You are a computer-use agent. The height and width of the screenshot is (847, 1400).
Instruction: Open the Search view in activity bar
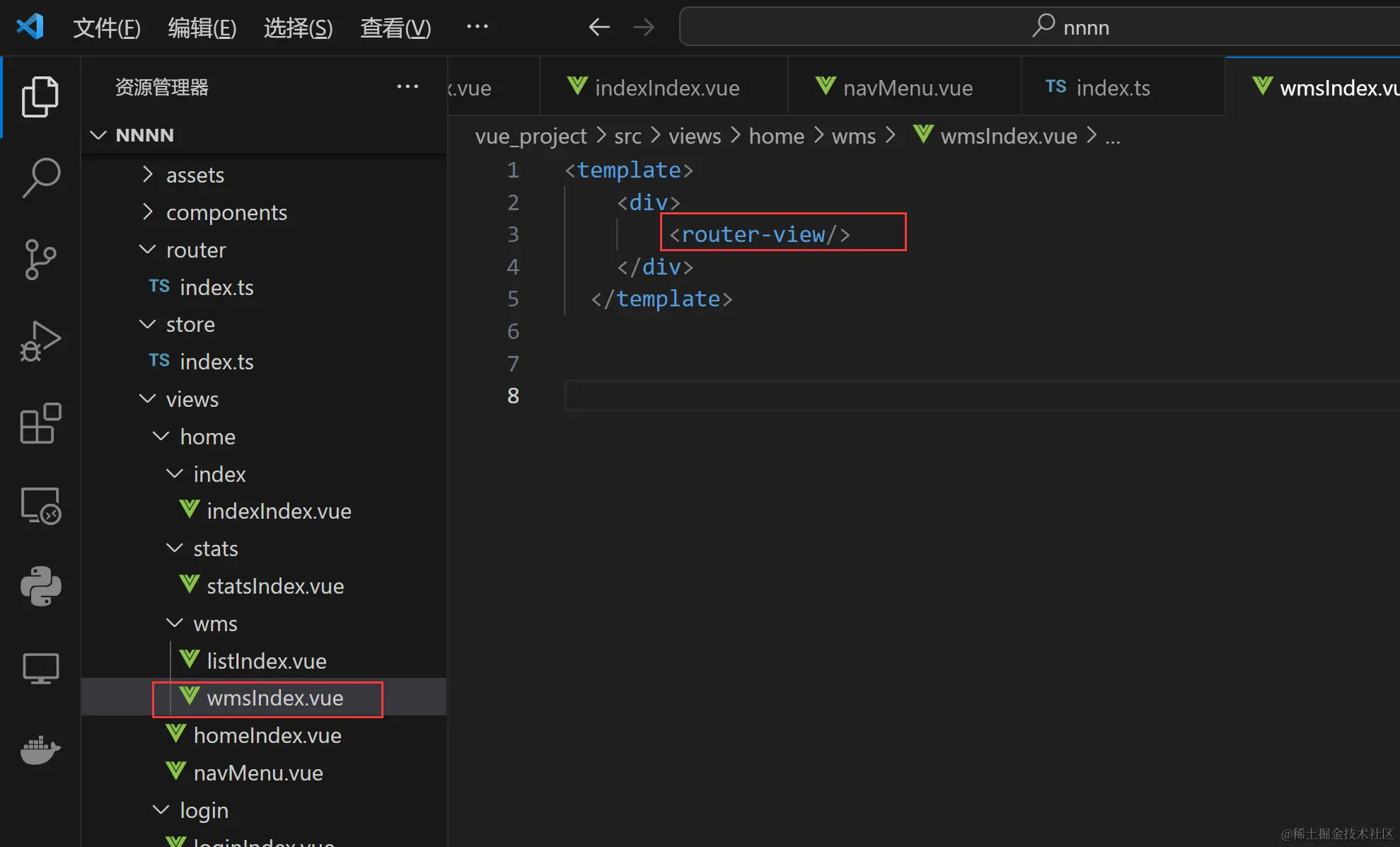click(x=40, y=177)
